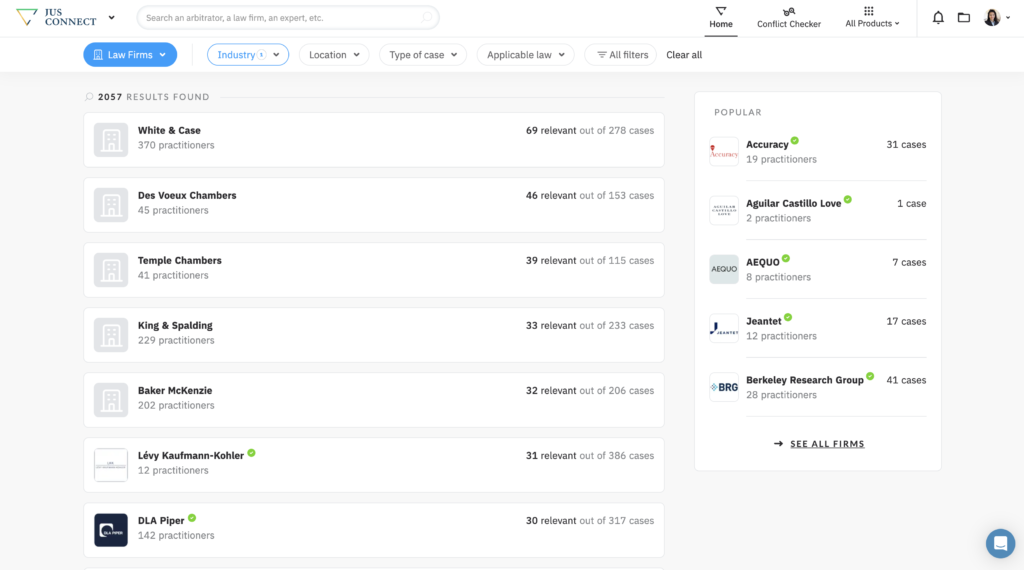Open All filters panel
The image size is (1024, 570).
(620, 55)
